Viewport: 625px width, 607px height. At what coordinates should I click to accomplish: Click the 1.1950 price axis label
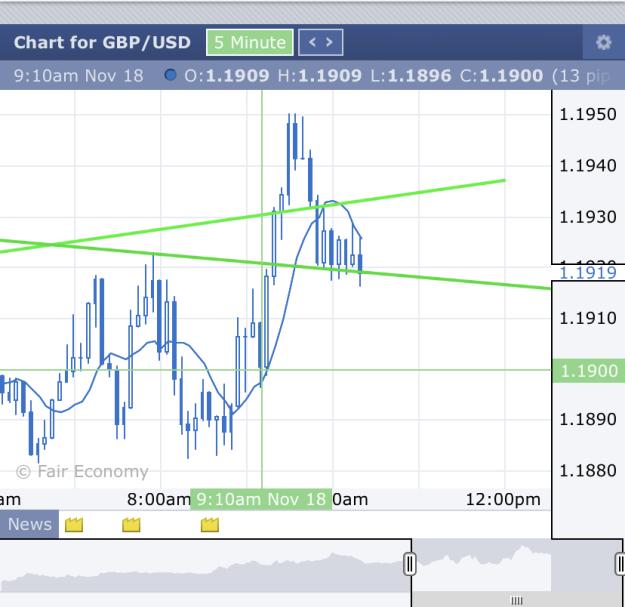(588, 114)
